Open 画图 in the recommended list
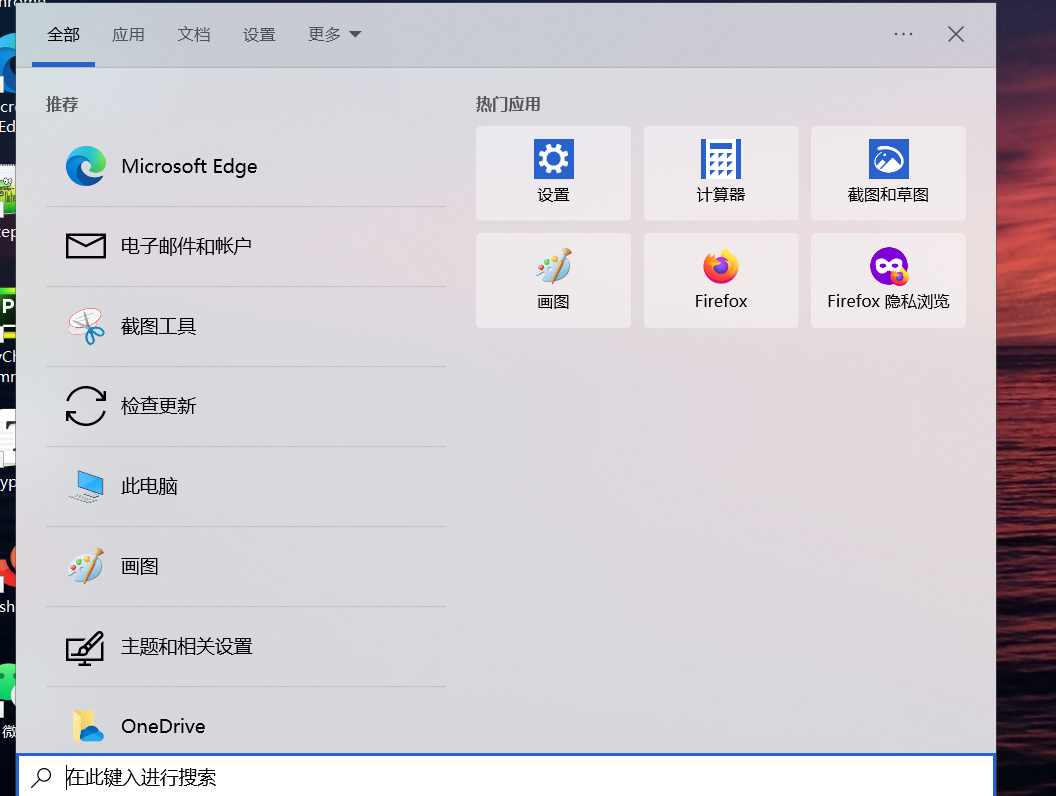Image resolution: width=1056 pixels, height=796 pixels. click(140, 566)
